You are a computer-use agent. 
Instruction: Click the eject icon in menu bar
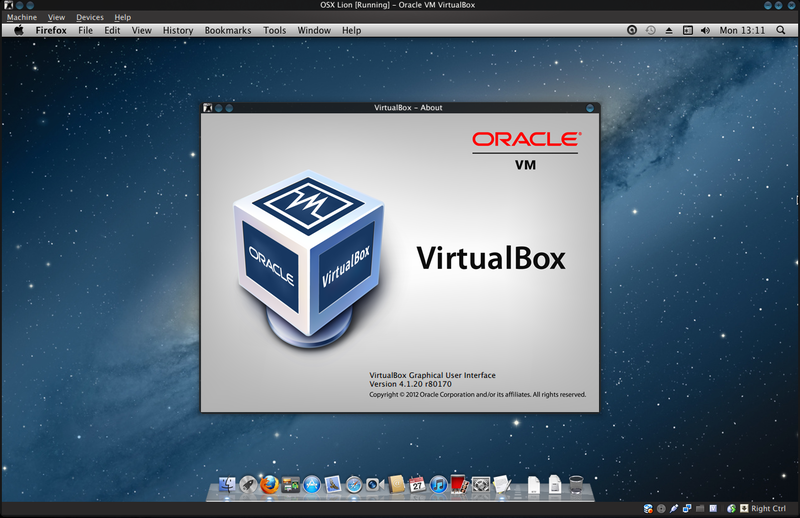[669, 31]
